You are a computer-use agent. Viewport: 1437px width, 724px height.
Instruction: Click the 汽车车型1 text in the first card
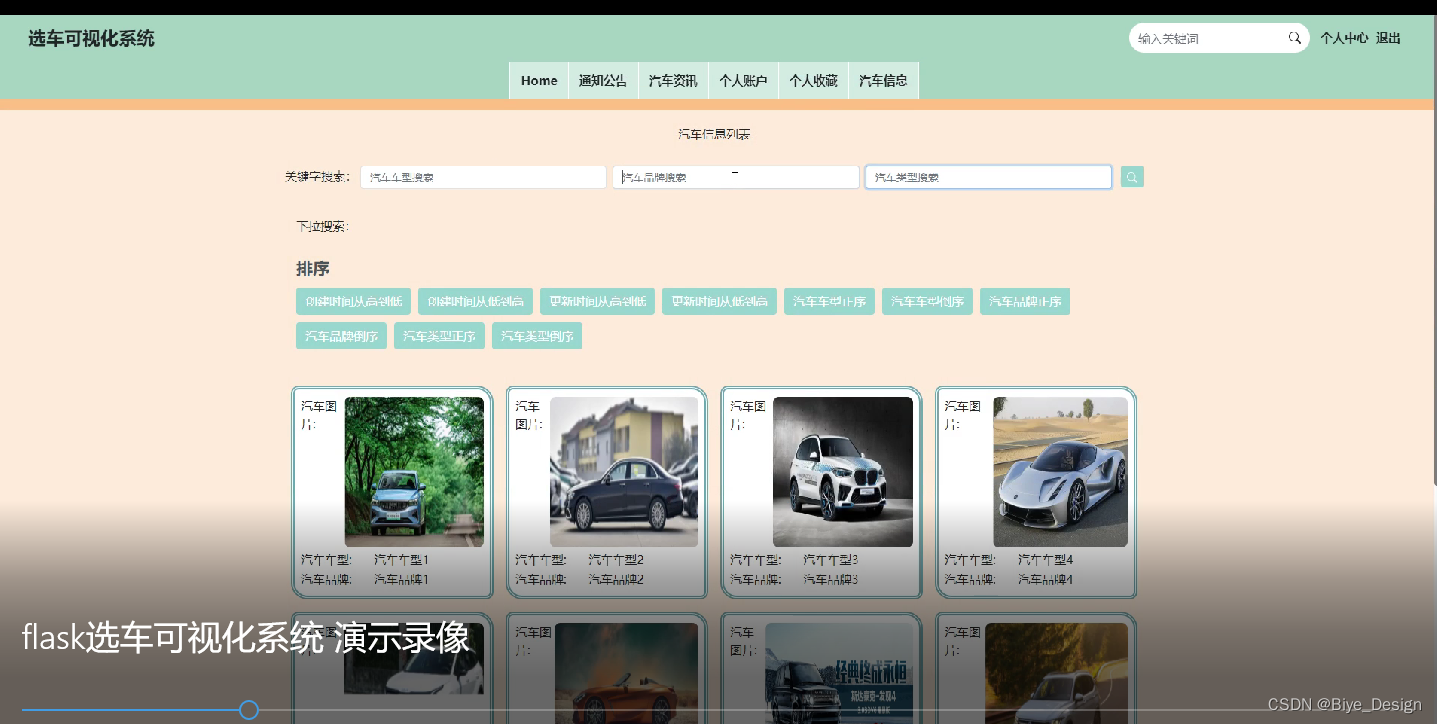coord(401,560)
